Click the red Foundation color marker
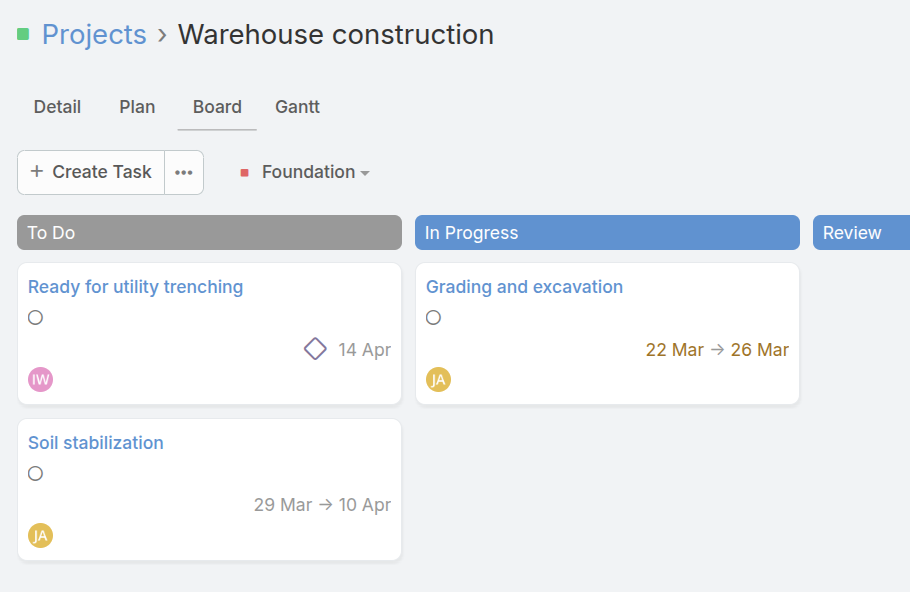Viewport: 910px width, 592px height. 244,173
